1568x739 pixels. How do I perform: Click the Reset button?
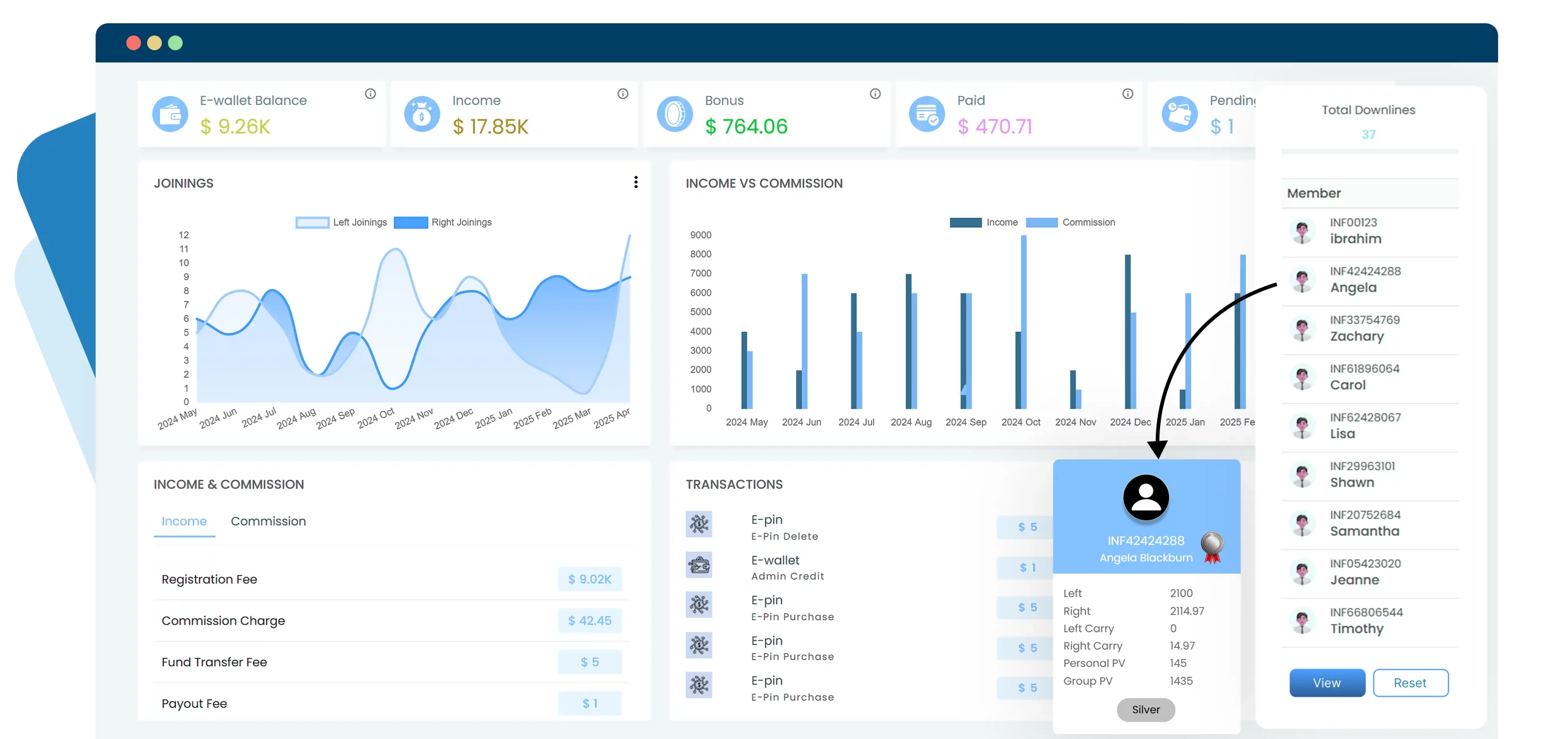pyautogui.click(x=1411, y=683)
